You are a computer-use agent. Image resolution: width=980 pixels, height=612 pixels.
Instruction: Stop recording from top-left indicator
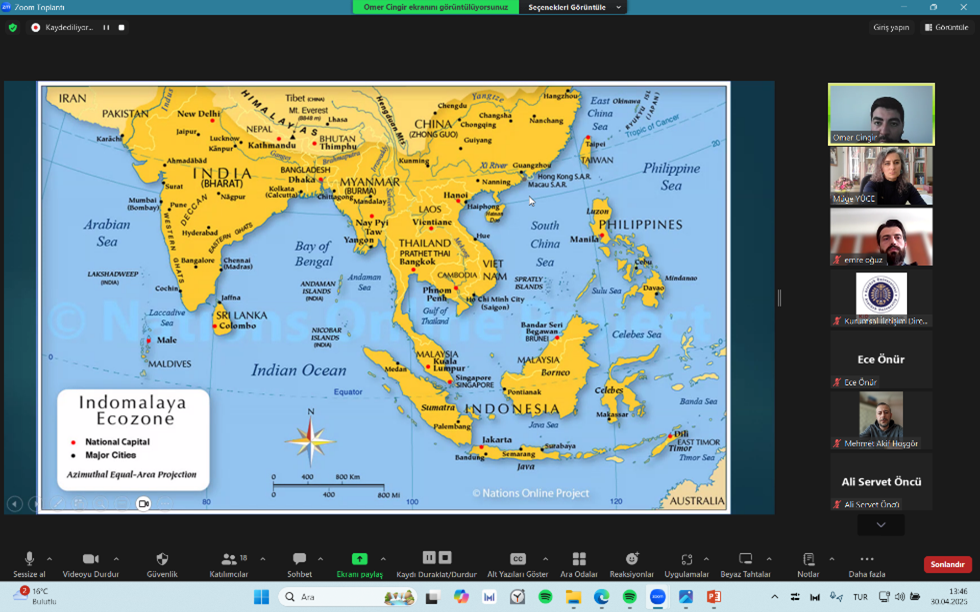[121, 28]
